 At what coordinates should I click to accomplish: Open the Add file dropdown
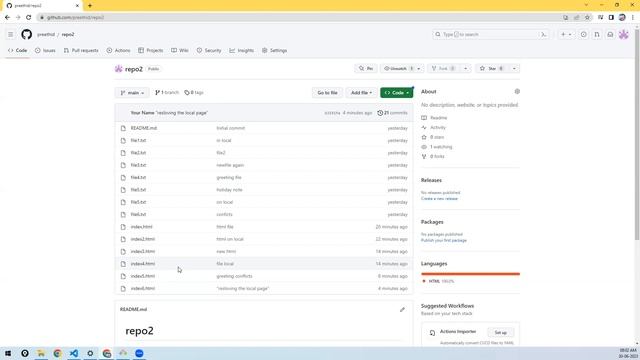coord(361,93)
